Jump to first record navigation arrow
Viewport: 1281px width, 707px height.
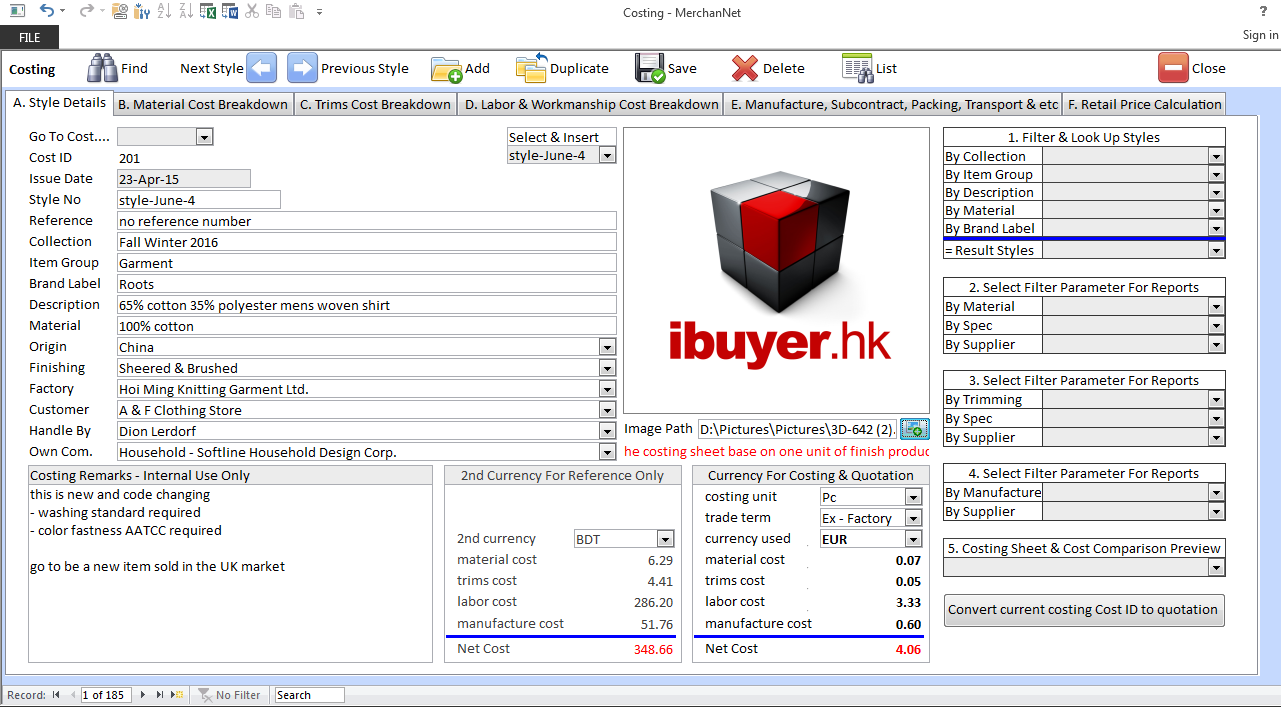pyautogui.click(x=56, y=695)
